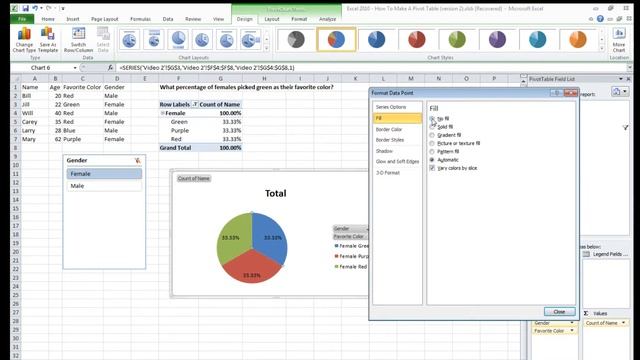
Task: Select the Automatic fill radio option
Action: coord(432,160)
